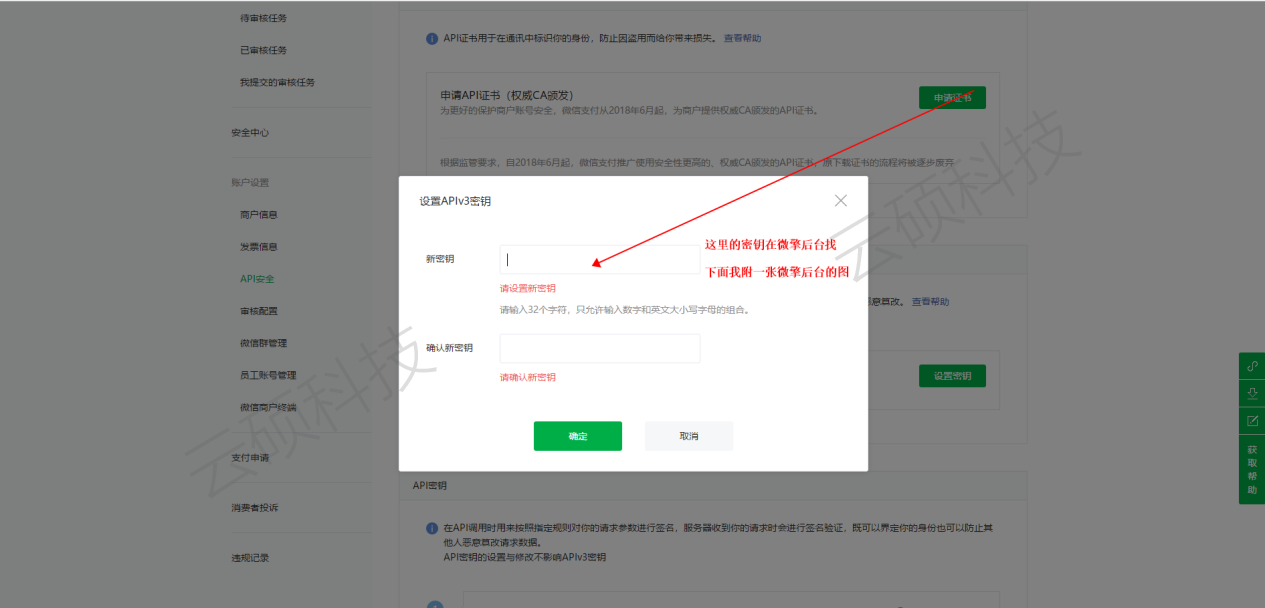Open 获取帮助 in the right floating bar
The width and height of the screenshot is (1265, 608).
coord(1251,469)
